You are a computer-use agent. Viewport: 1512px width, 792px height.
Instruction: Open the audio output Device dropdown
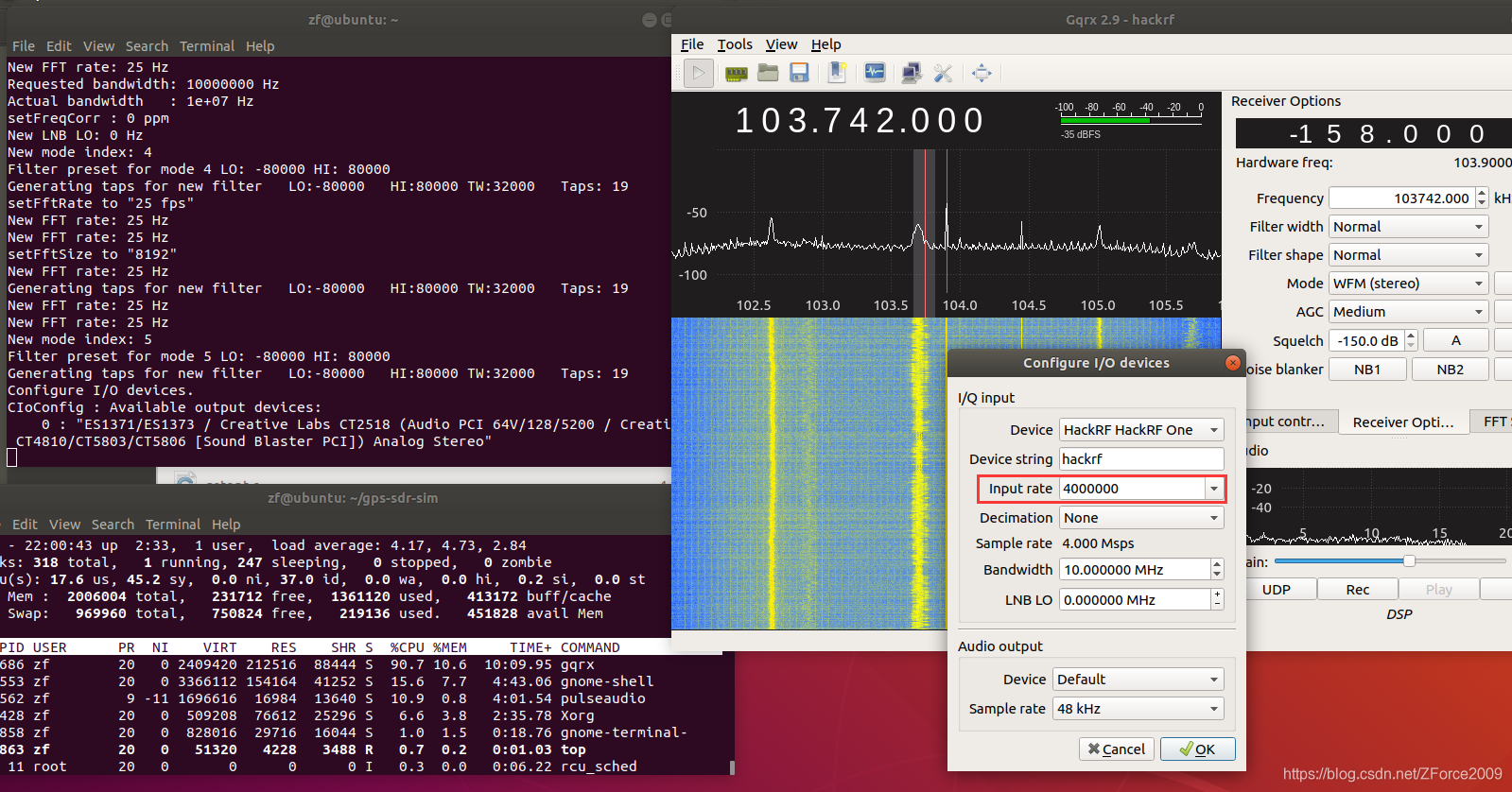click(1138, 680)
